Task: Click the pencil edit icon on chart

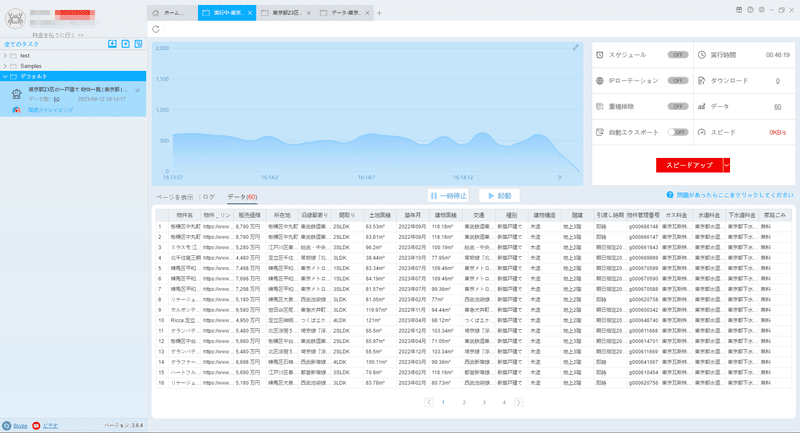Action: 576,47
